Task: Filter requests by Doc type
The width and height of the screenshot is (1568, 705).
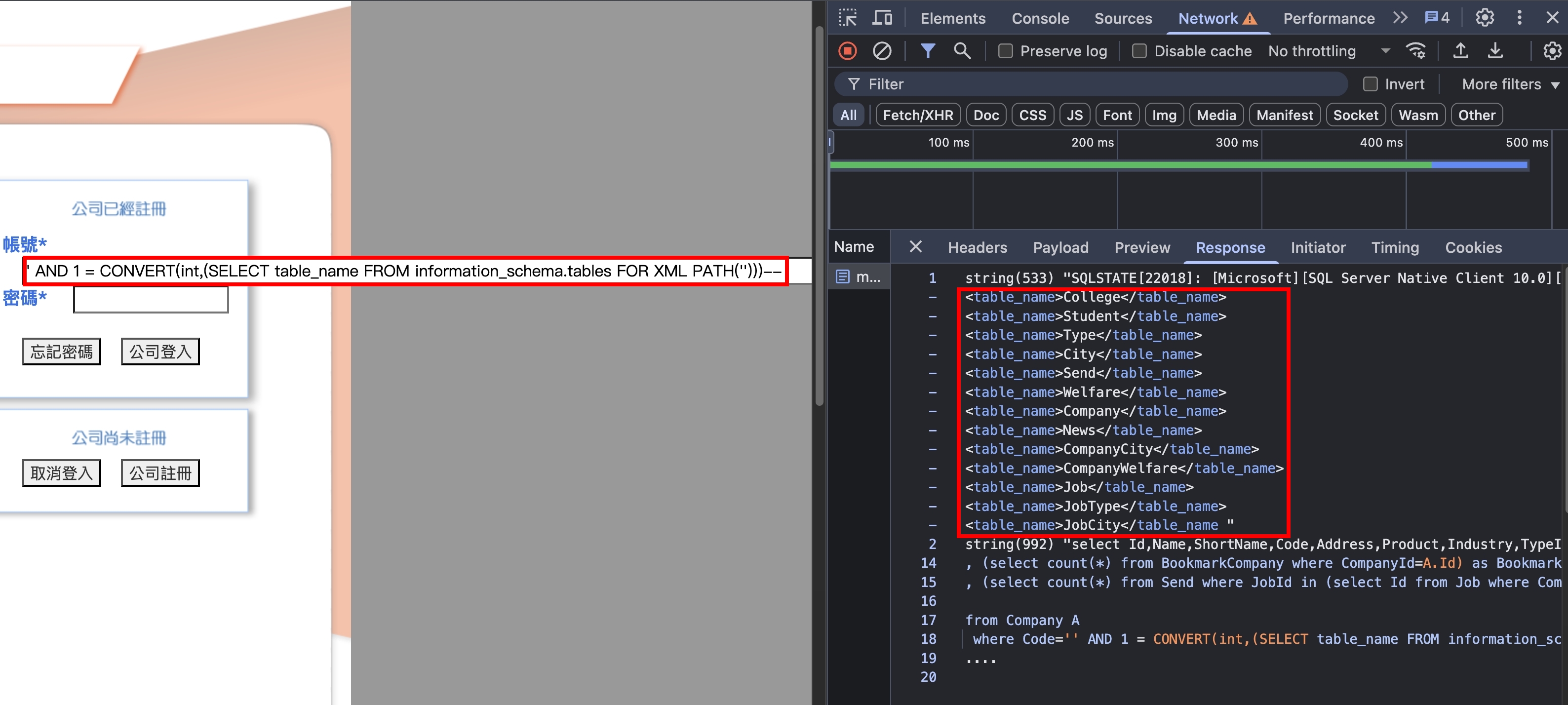Action: tap(986, 115)
